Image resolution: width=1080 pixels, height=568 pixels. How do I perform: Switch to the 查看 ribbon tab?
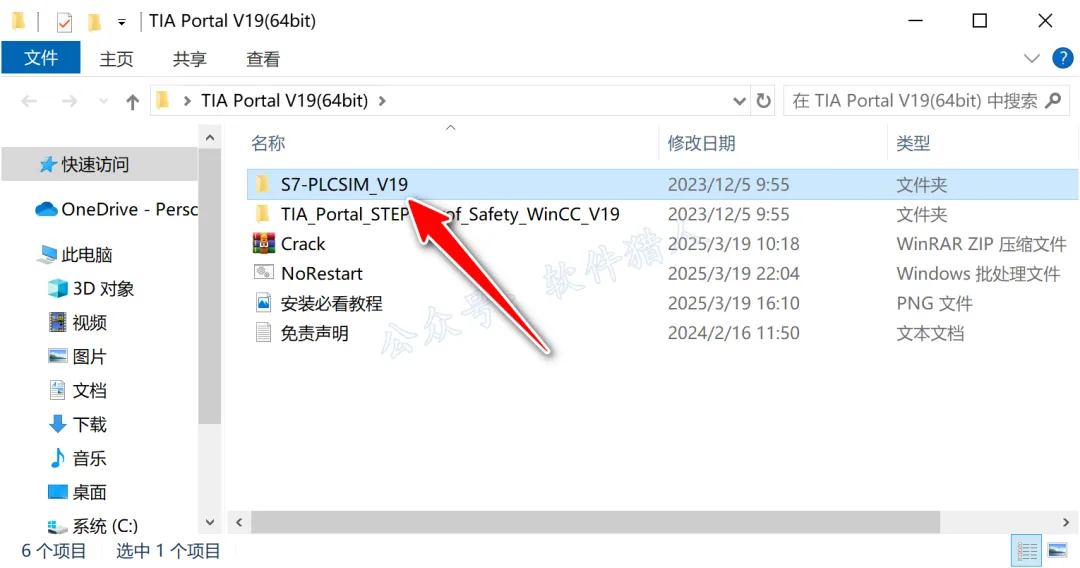click(263, 59)
